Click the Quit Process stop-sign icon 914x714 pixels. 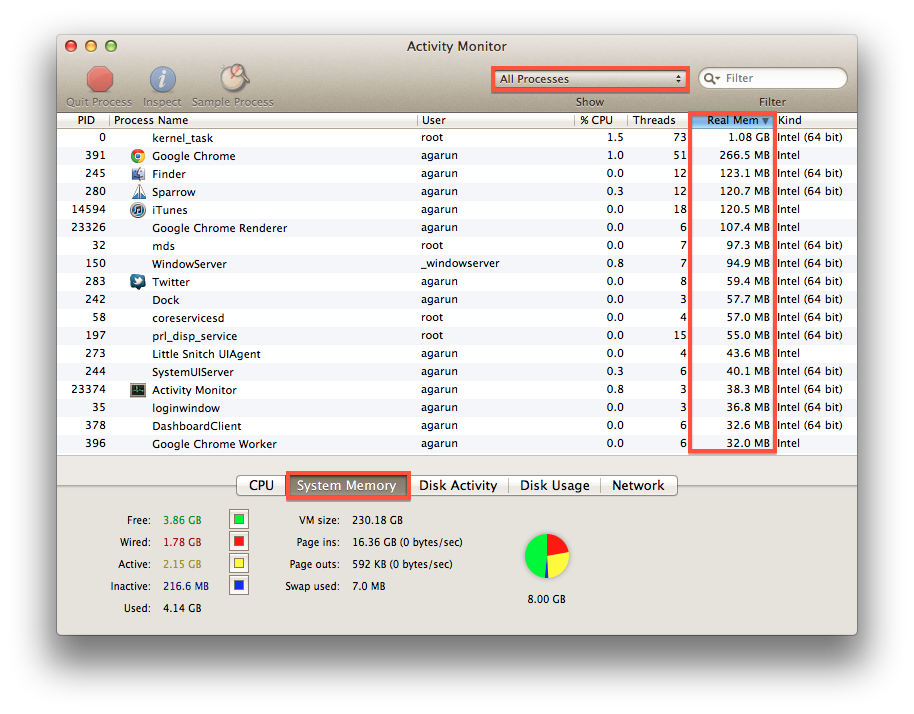[100, 79]
